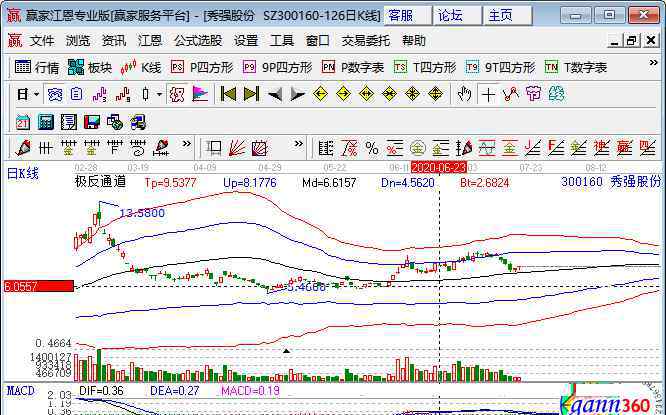
Task: Open the T四方形 tool
Action: tap(425, 67)
